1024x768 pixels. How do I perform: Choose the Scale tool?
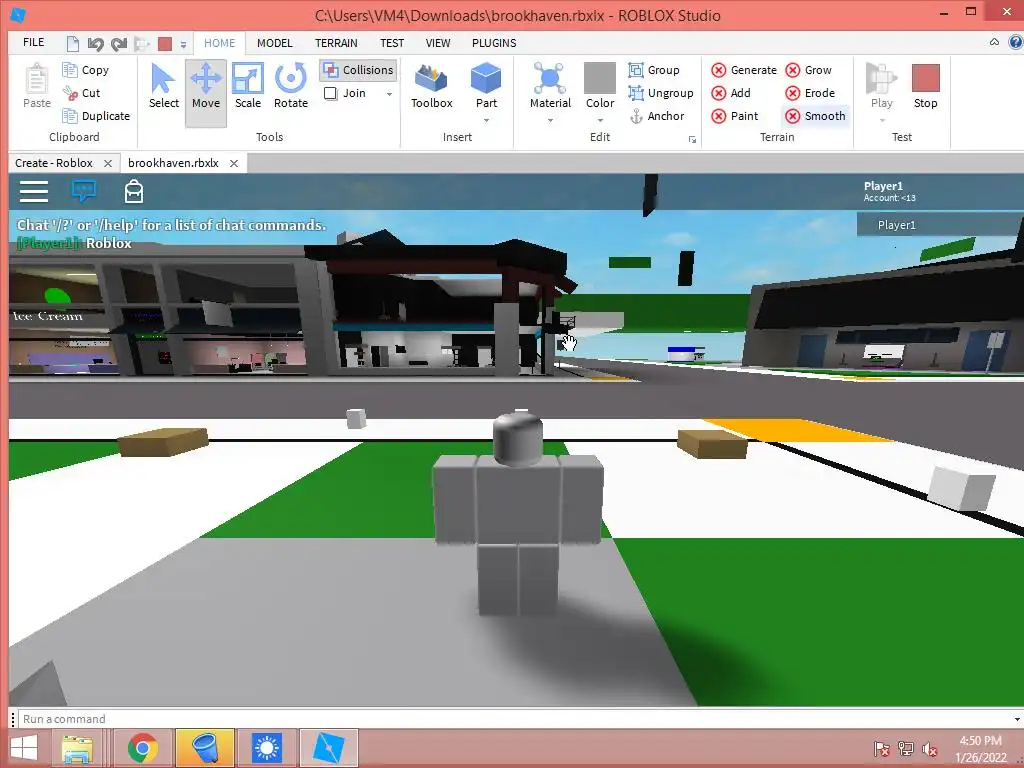[248, 86]
